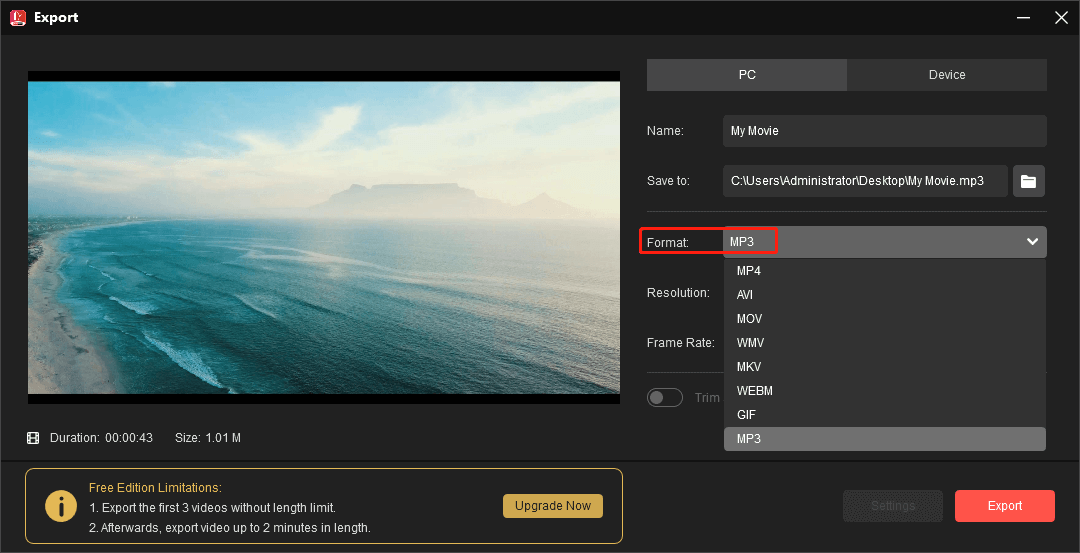The image size is (1080, 553).
Task: Close the Export window
Action: click(1061, 18)
